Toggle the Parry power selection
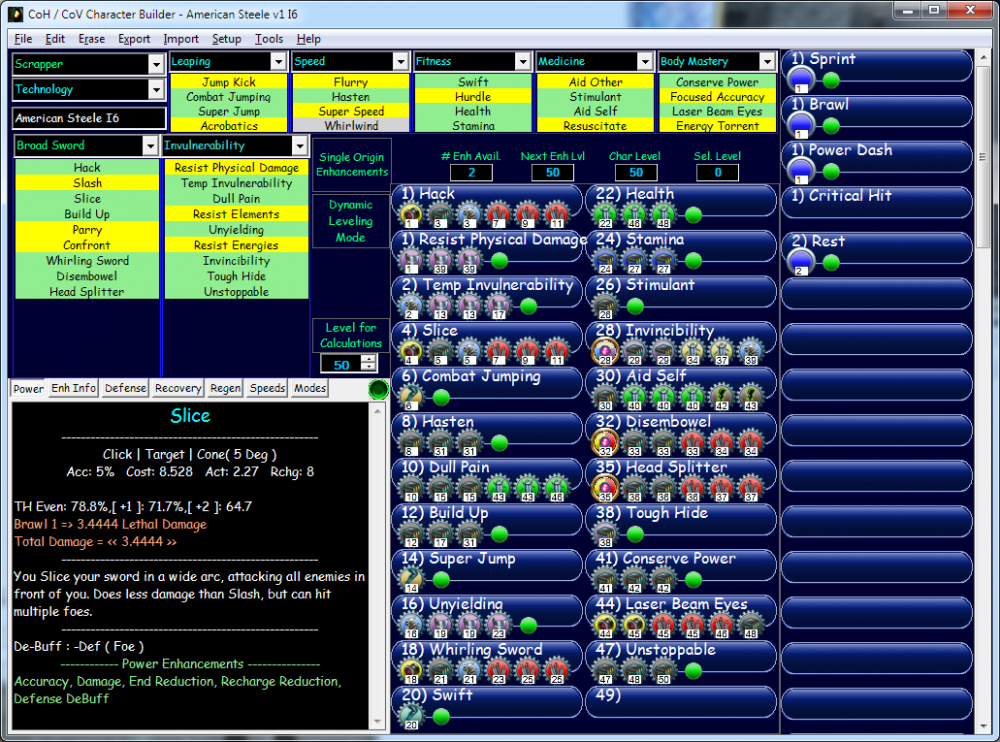Image resolution: width=1000 pixels, height=742 pixels. (x=87, y=230)
